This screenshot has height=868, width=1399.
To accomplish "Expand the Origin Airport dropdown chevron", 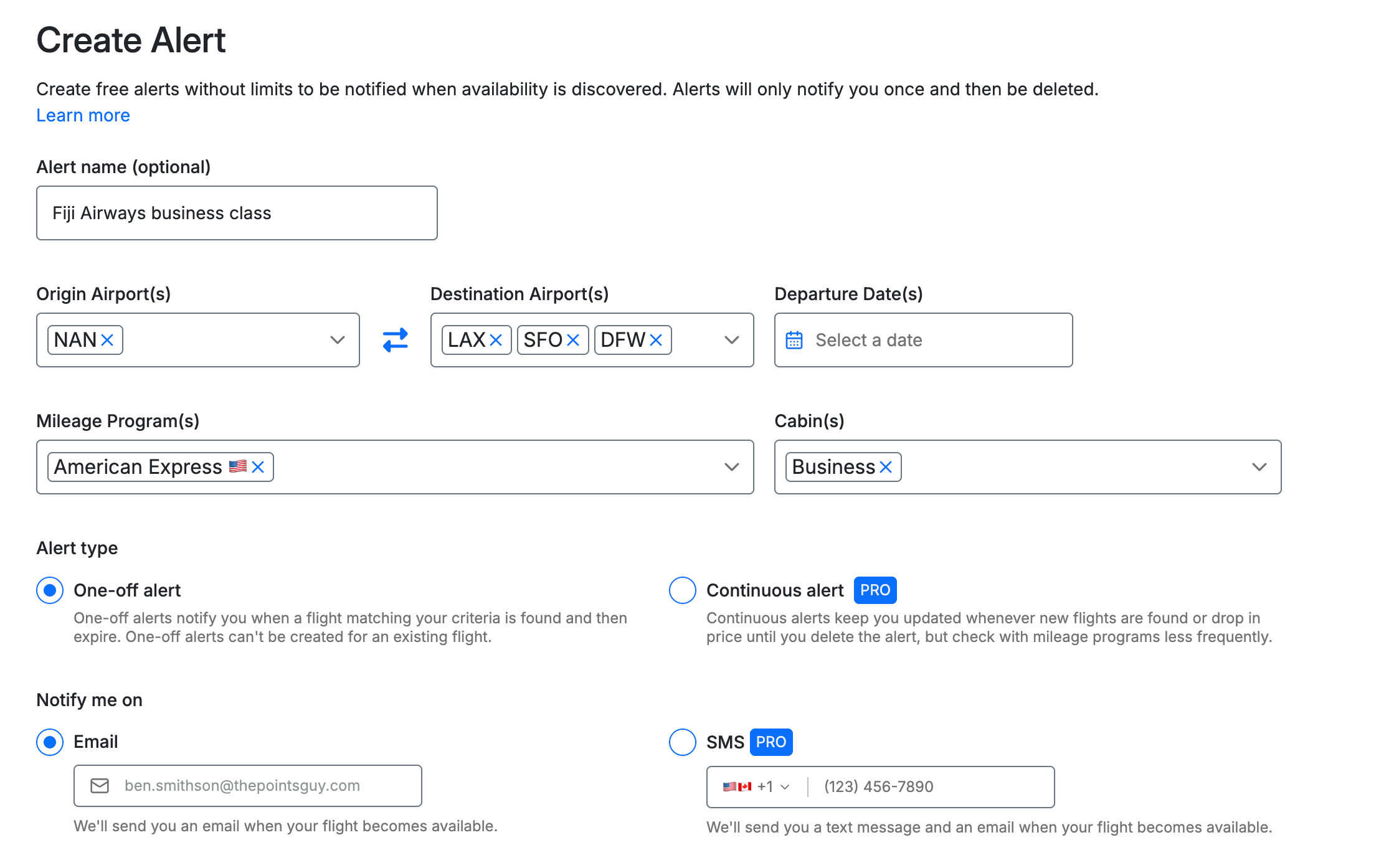I will 337,340.
